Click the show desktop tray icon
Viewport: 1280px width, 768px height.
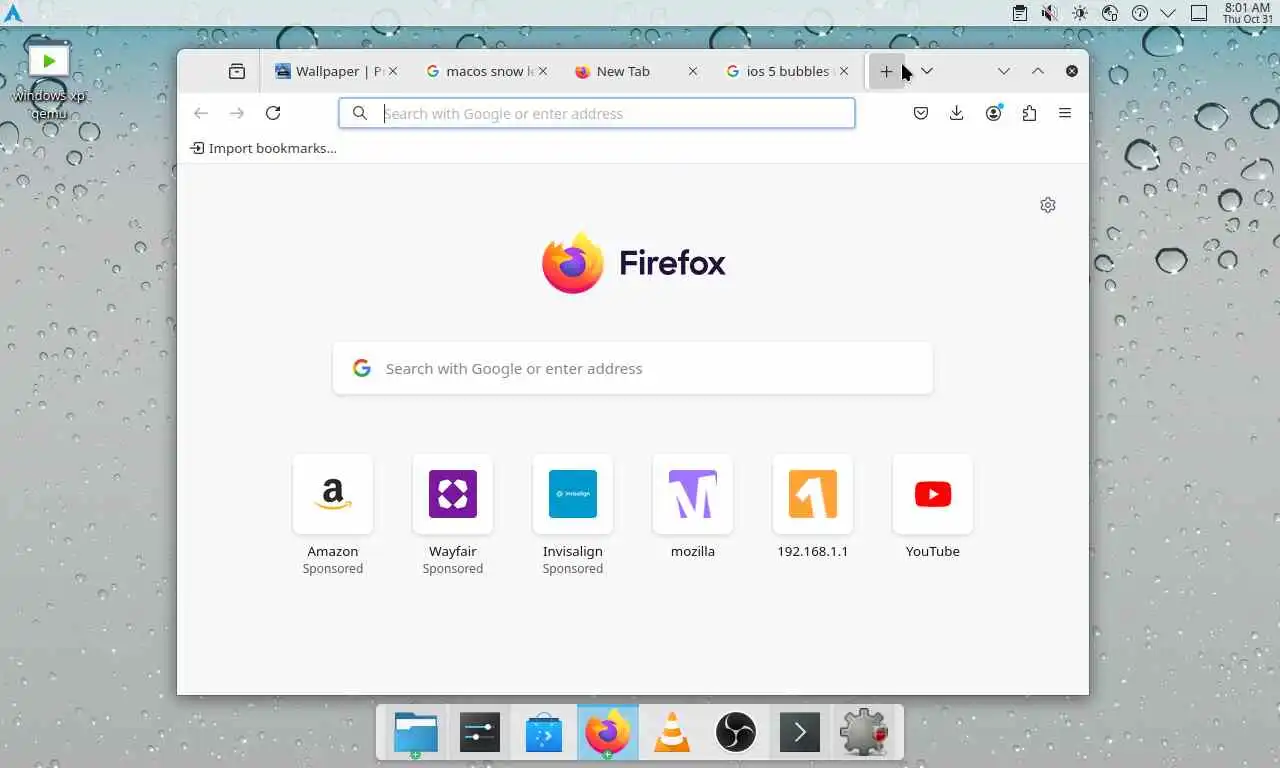click(1199, 13)
